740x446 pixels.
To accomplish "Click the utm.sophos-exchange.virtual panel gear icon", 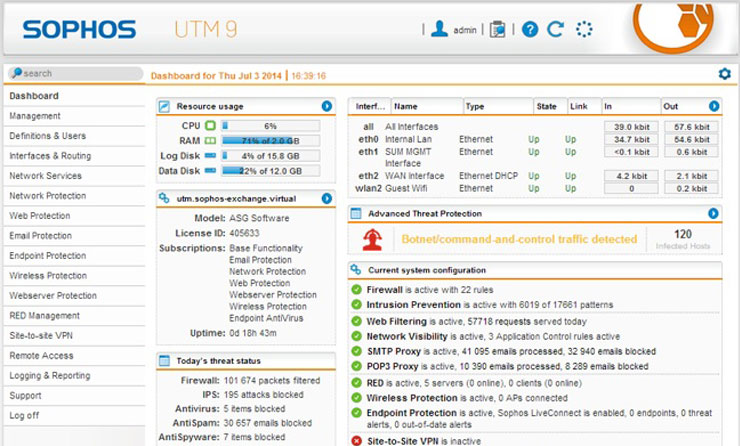I will 164,198.
